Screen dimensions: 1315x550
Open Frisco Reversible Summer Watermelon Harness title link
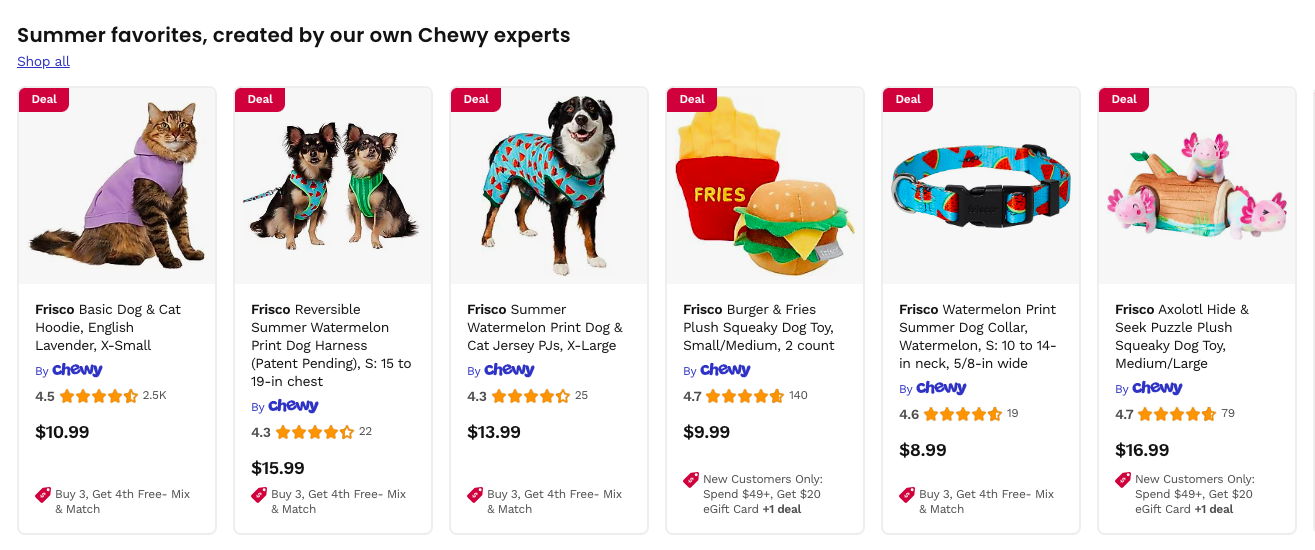pos(331,345)
